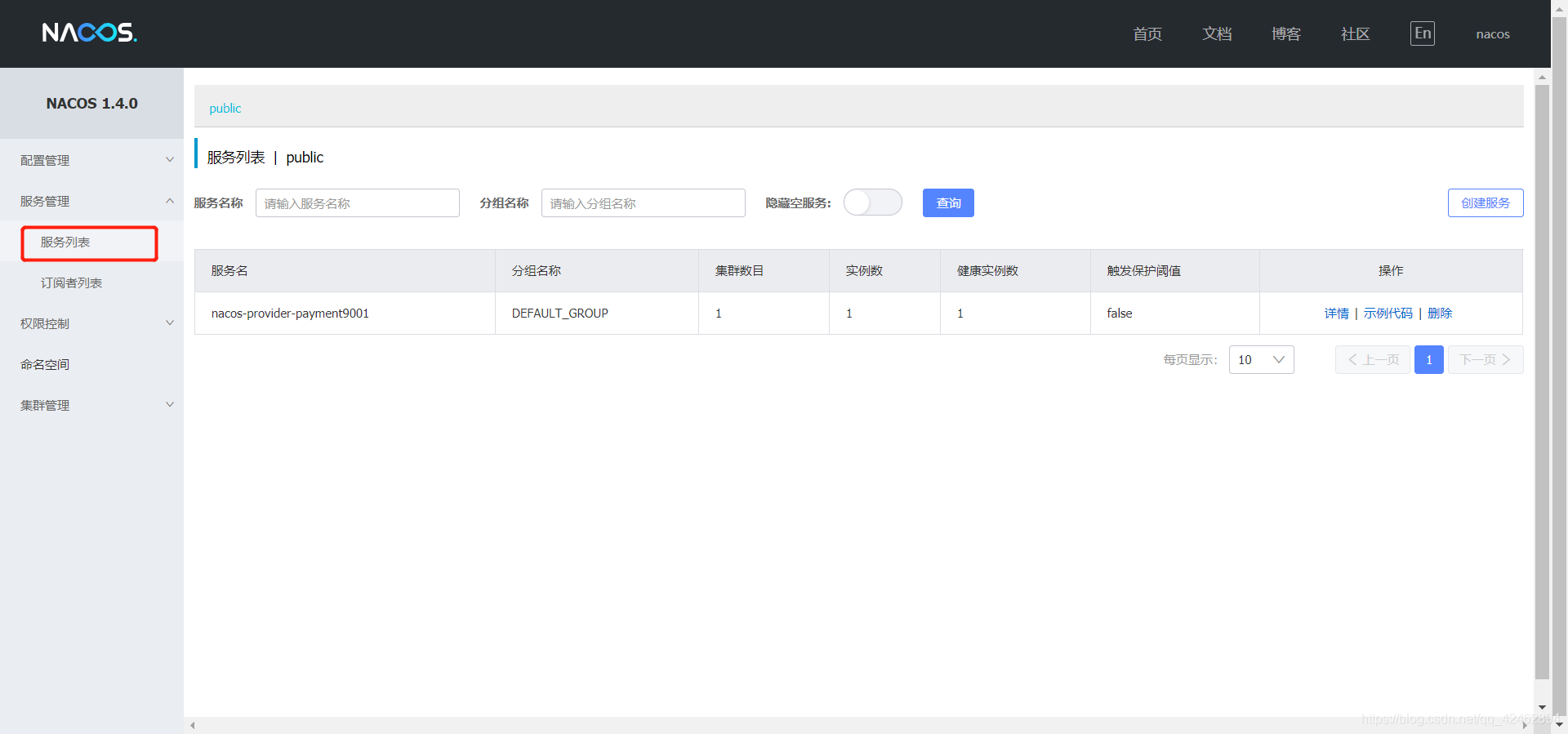1568x734 pixels.
Task: Open 示例代码 for the listed service
Action: [x=1388, y=314]
